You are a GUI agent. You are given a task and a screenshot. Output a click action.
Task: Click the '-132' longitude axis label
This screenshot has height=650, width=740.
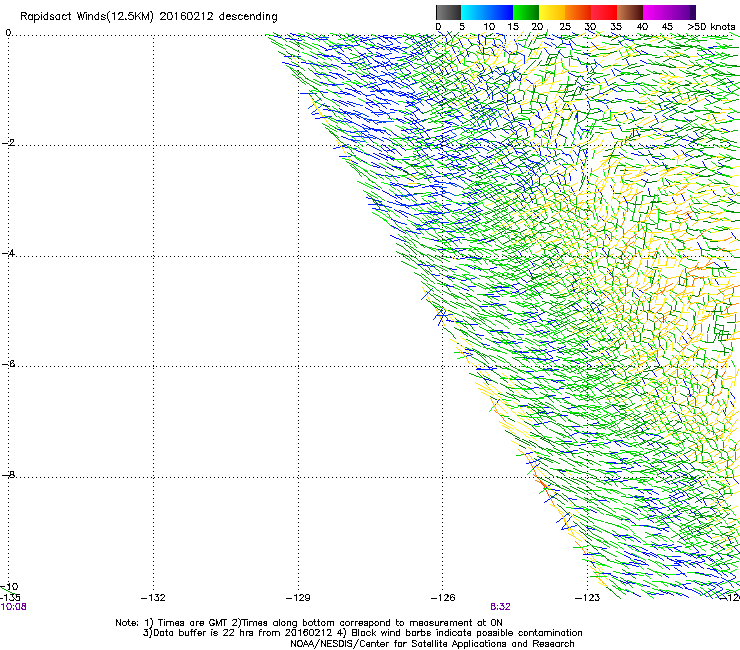tap(153, 598)
